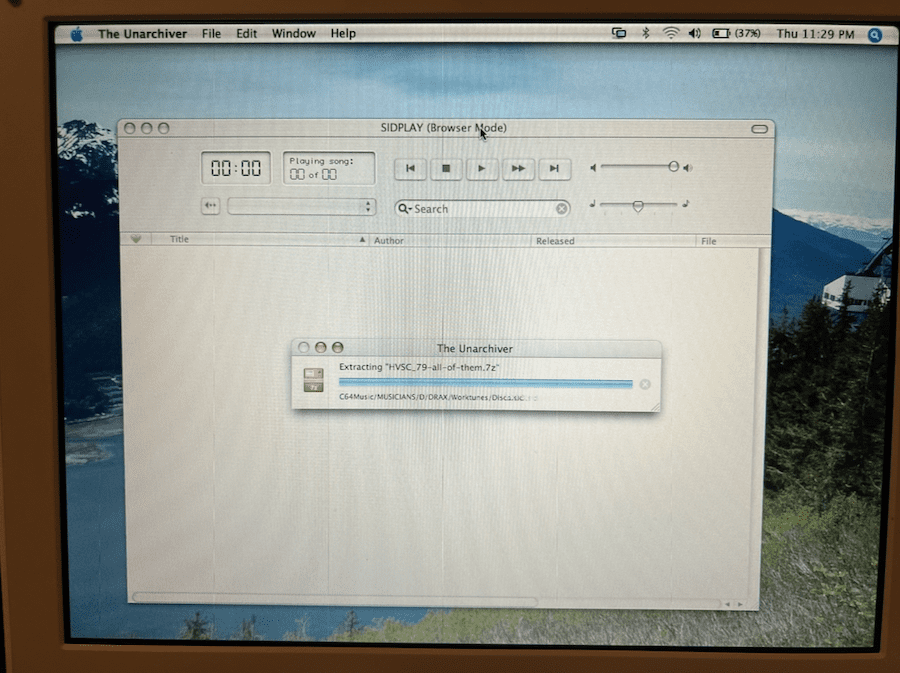
Task: Toggle the SIDPLAY toolbar pill button
Action: coord(759,129)
